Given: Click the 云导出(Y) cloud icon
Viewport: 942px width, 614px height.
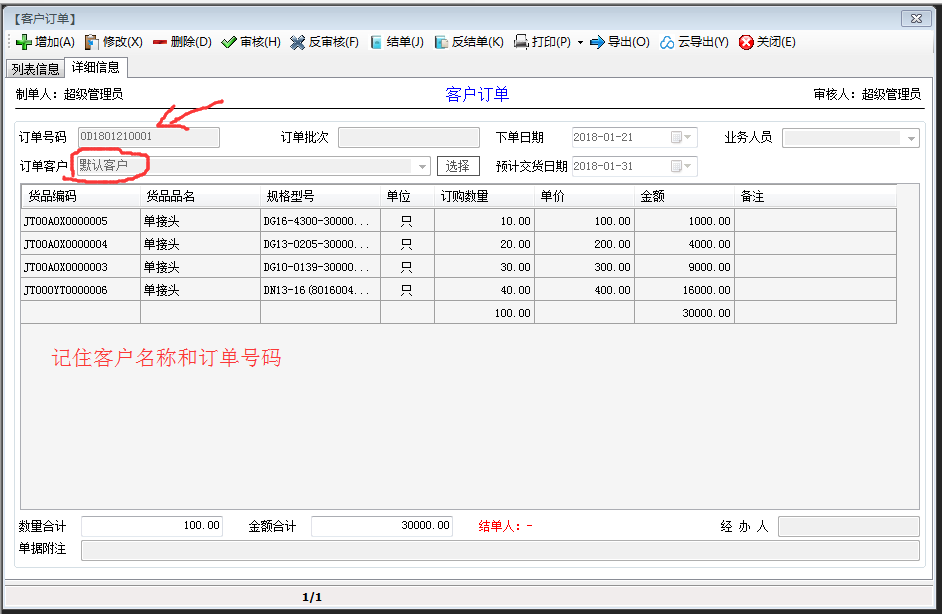Looking at the screenshot, I should (667, 42).
